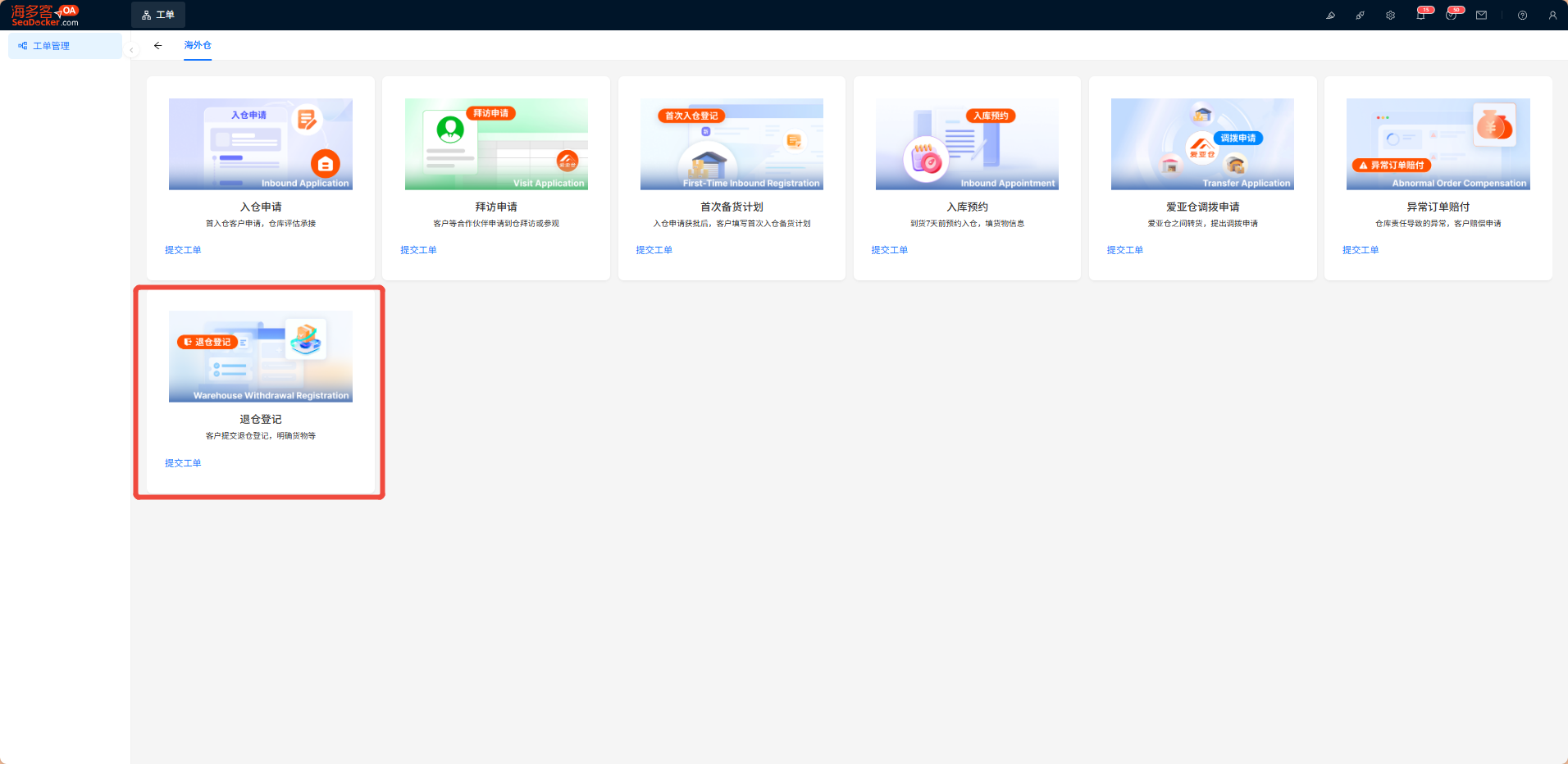Image resolution: width=1568 pixels, height=764 pixels.
Task: Open the 入库预约 card image
Action: (x=967, y=144)
